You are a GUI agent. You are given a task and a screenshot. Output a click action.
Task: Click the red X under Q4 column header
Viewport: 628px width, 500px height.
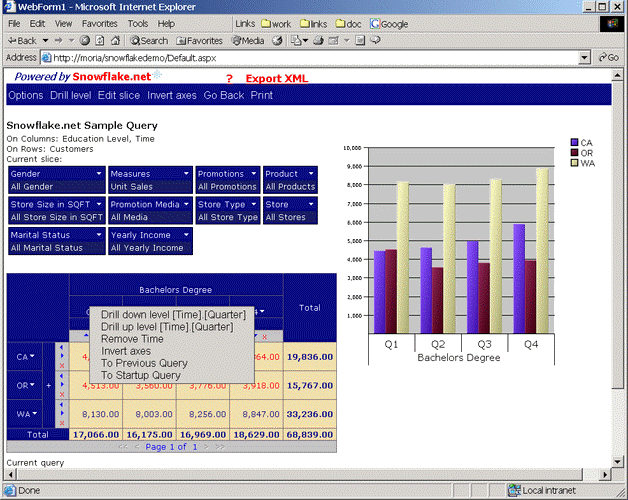tap(264, 337)
